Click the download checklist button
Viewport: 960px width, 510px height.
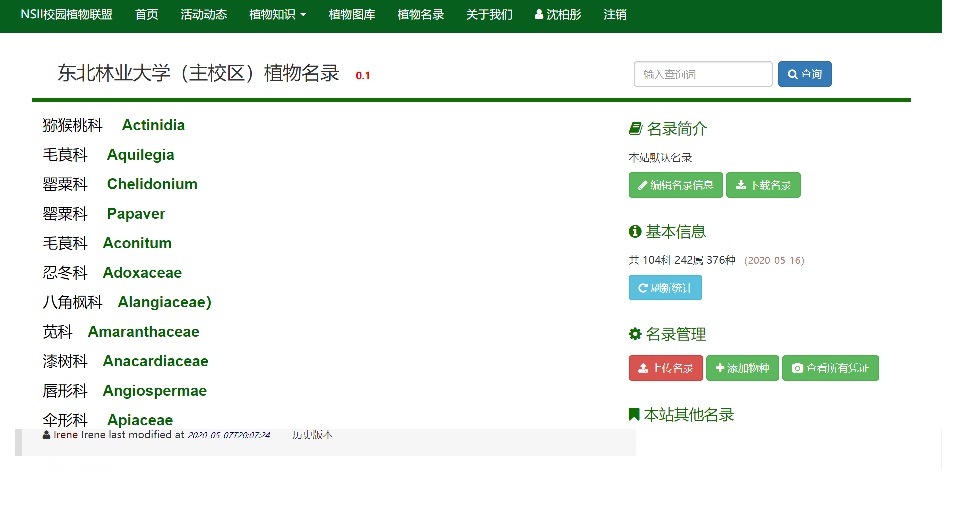click(x=763, y=185)
